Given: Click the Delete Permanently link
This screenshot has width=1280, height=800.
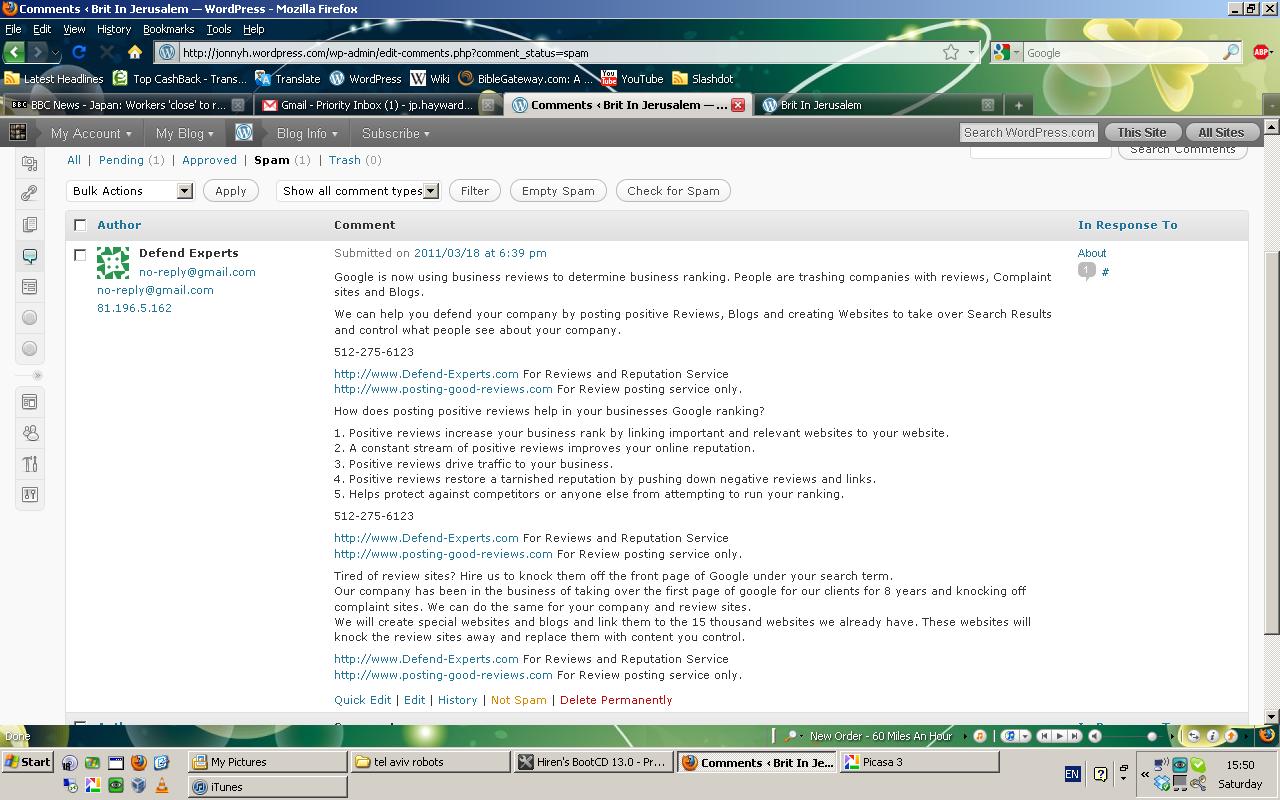Looking at the screenshot, I should (616, 700).
